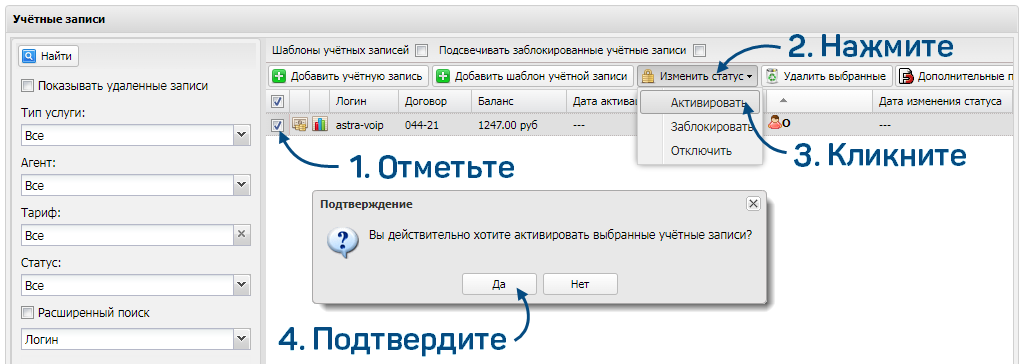Open the Тип услуги dropdown
The height and width of the screenshot is (364, 1024).
[242, 136]
